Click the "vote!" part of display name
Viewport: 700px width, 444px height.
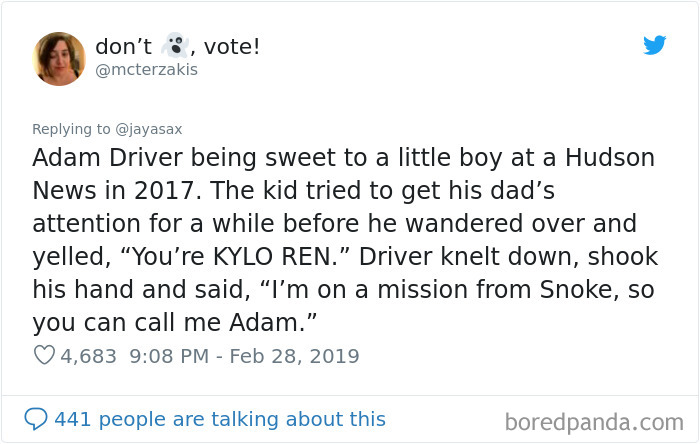232,46
